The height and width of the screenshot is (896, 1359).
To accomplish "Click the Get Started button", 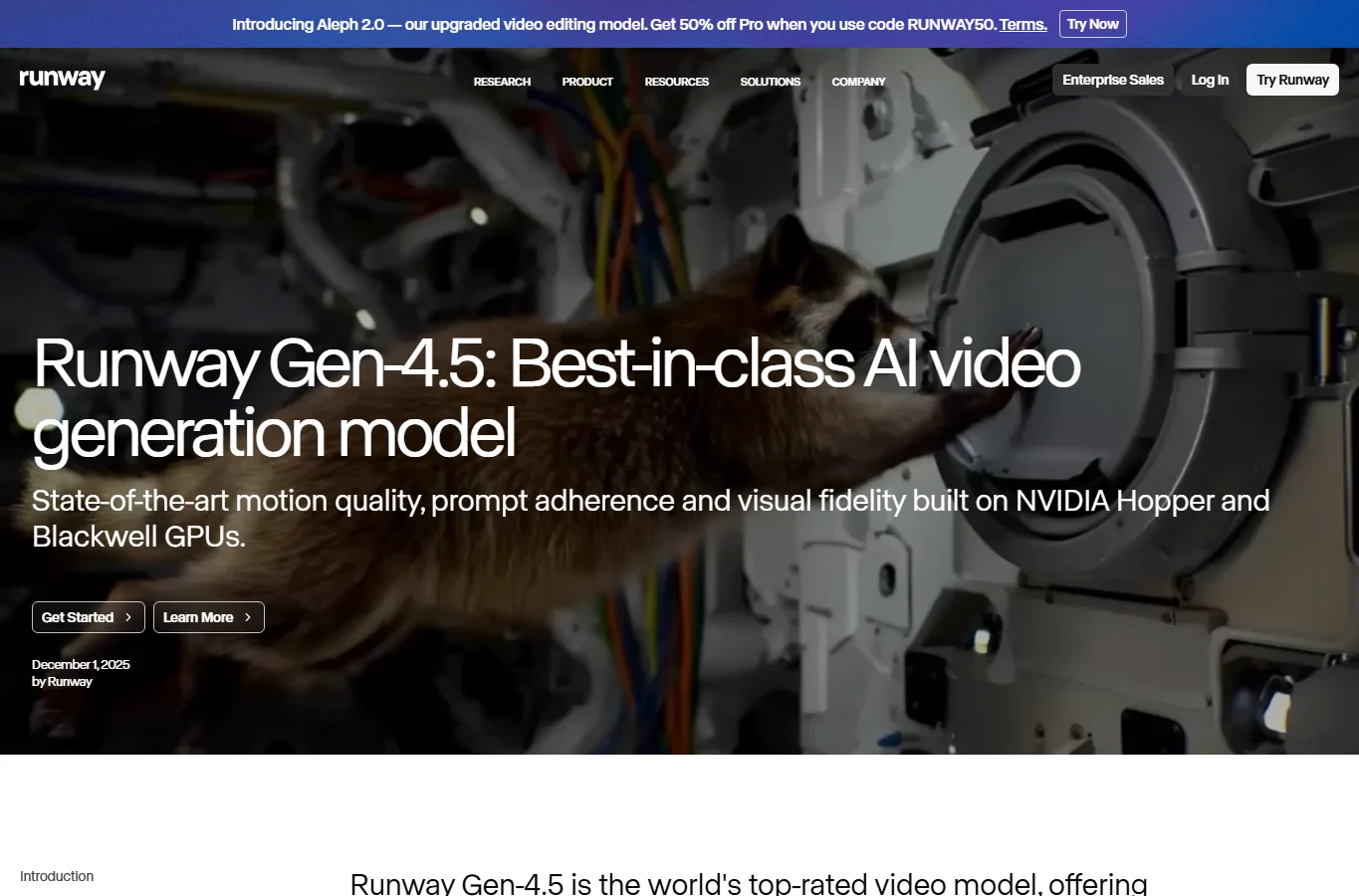I will (x=89, y=617).
